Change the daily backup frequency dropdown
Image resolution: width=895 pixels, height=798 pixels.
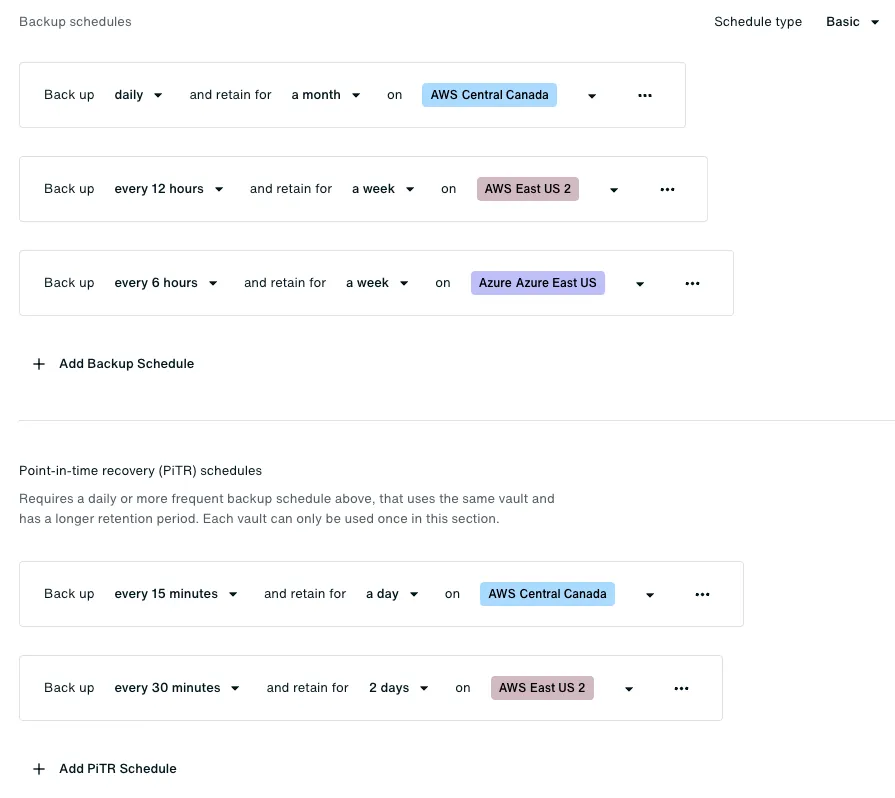pyautogui.click(x=138, y=95)
